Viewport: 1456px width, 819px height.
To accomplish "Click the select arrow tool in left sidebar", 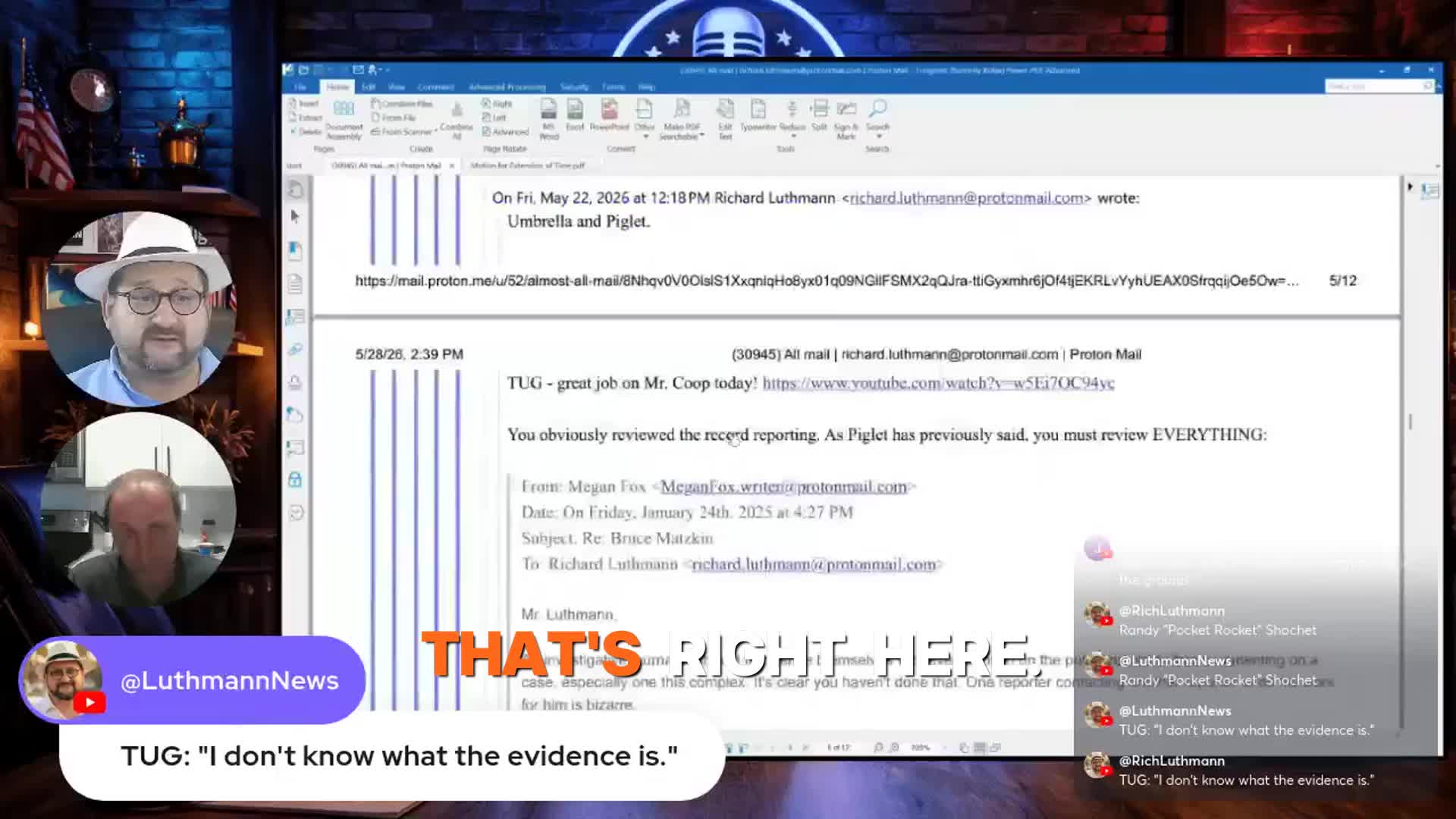I will [295, 217].
